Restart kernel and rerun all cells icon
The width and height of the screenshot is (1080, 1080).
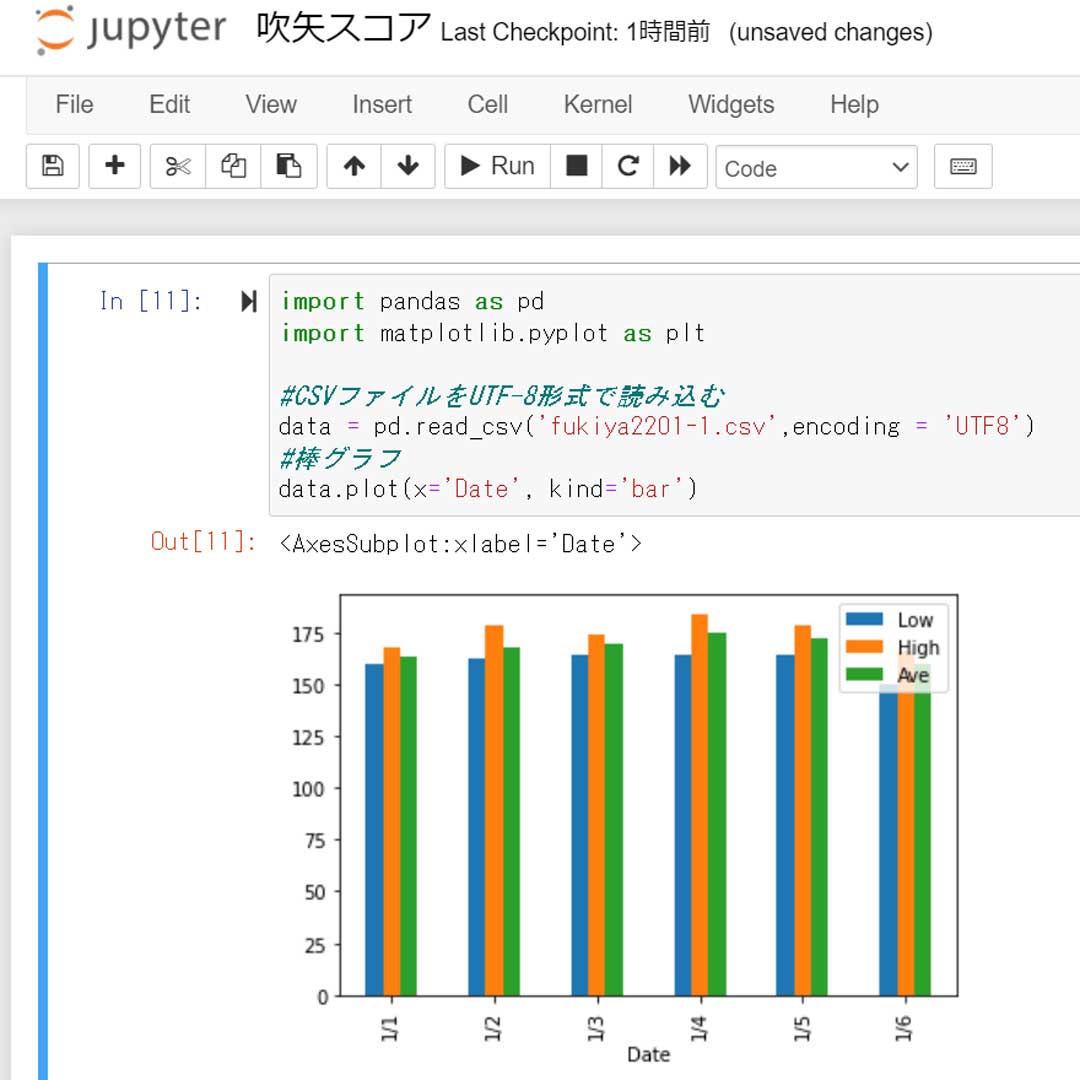point(680,166)
